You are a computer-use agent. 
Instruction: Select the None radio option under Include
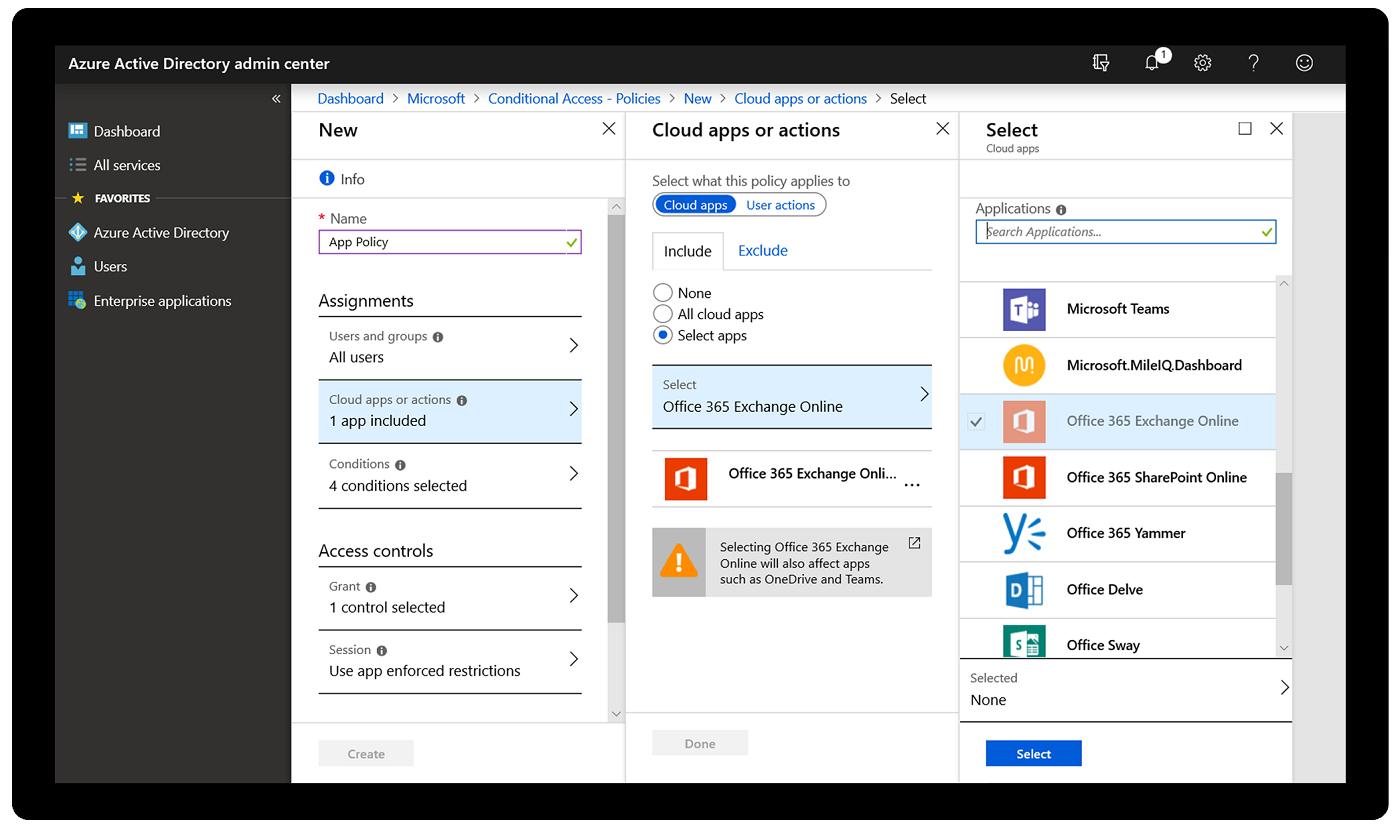(662, 292)
